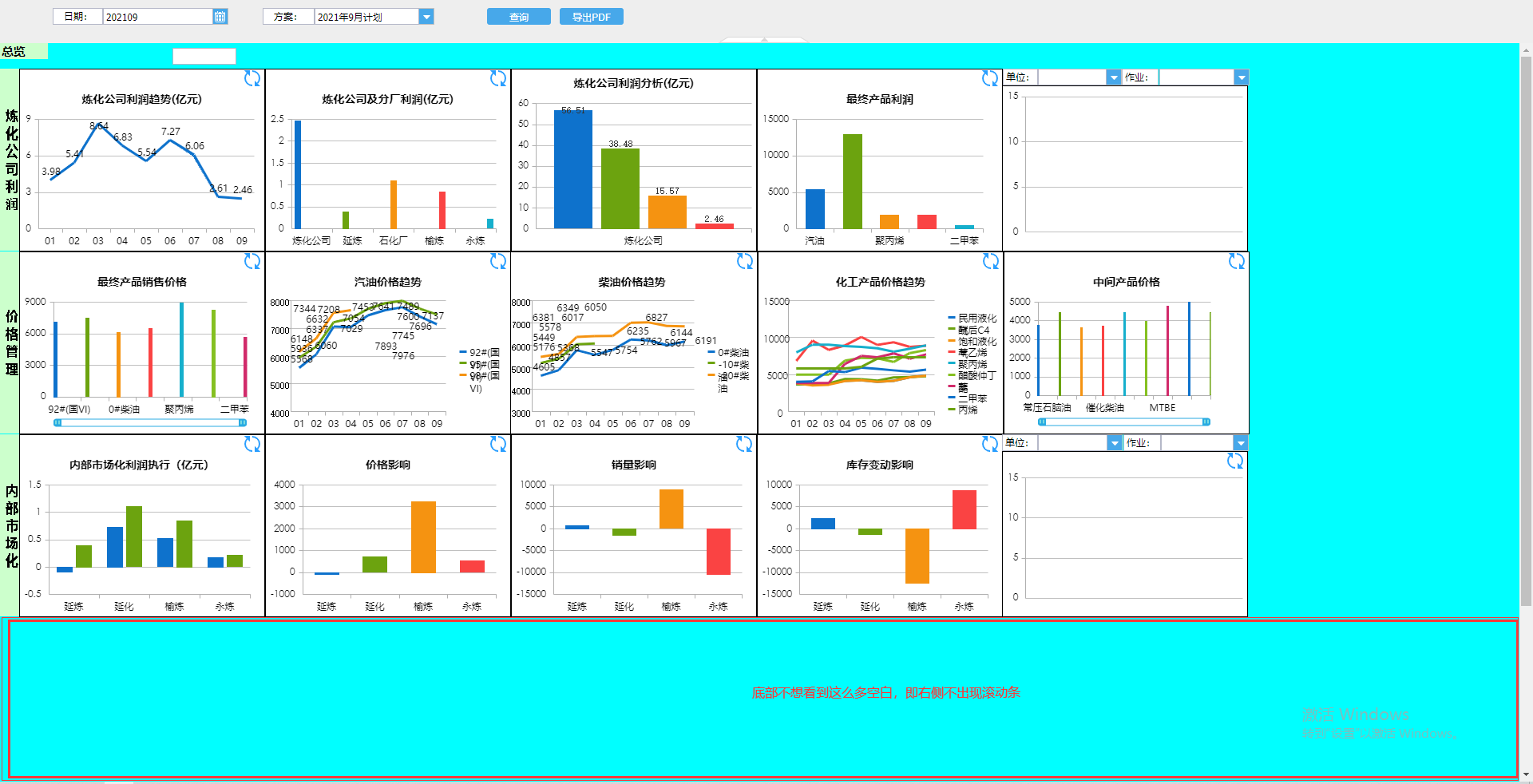This screenshot has width=1533, height=784.
Task: Click the red 永炼 bar in 销量影响
Action: 719,552
